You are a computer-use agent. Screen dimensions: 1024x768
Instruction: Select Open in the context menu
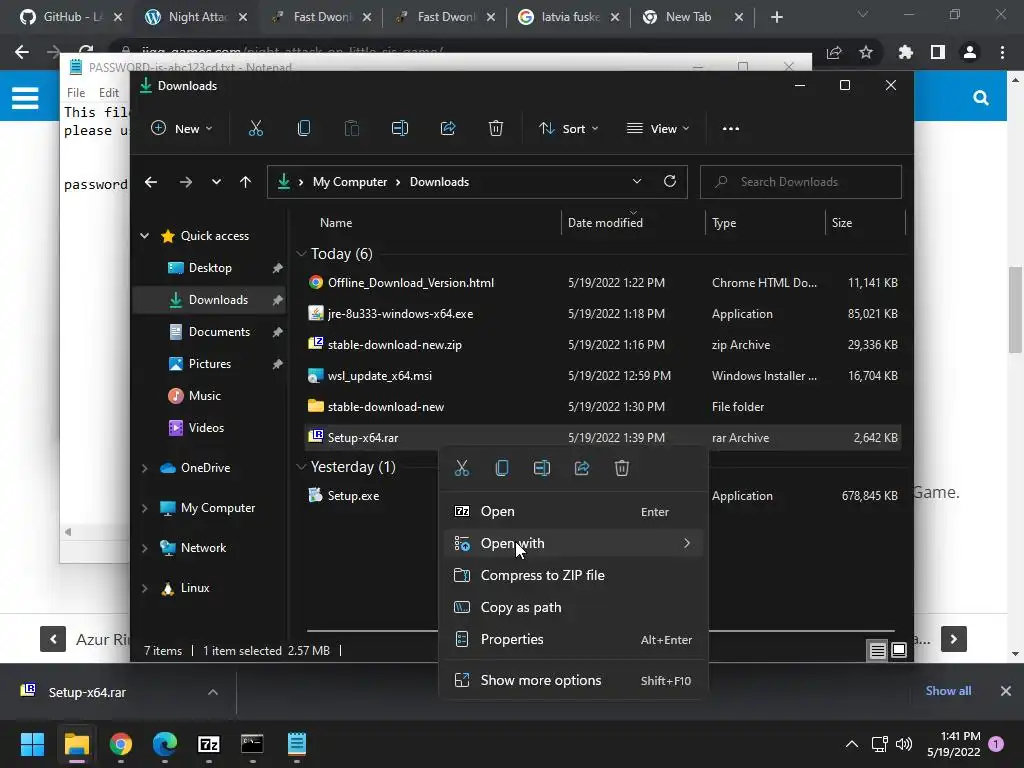click(573, 511)
